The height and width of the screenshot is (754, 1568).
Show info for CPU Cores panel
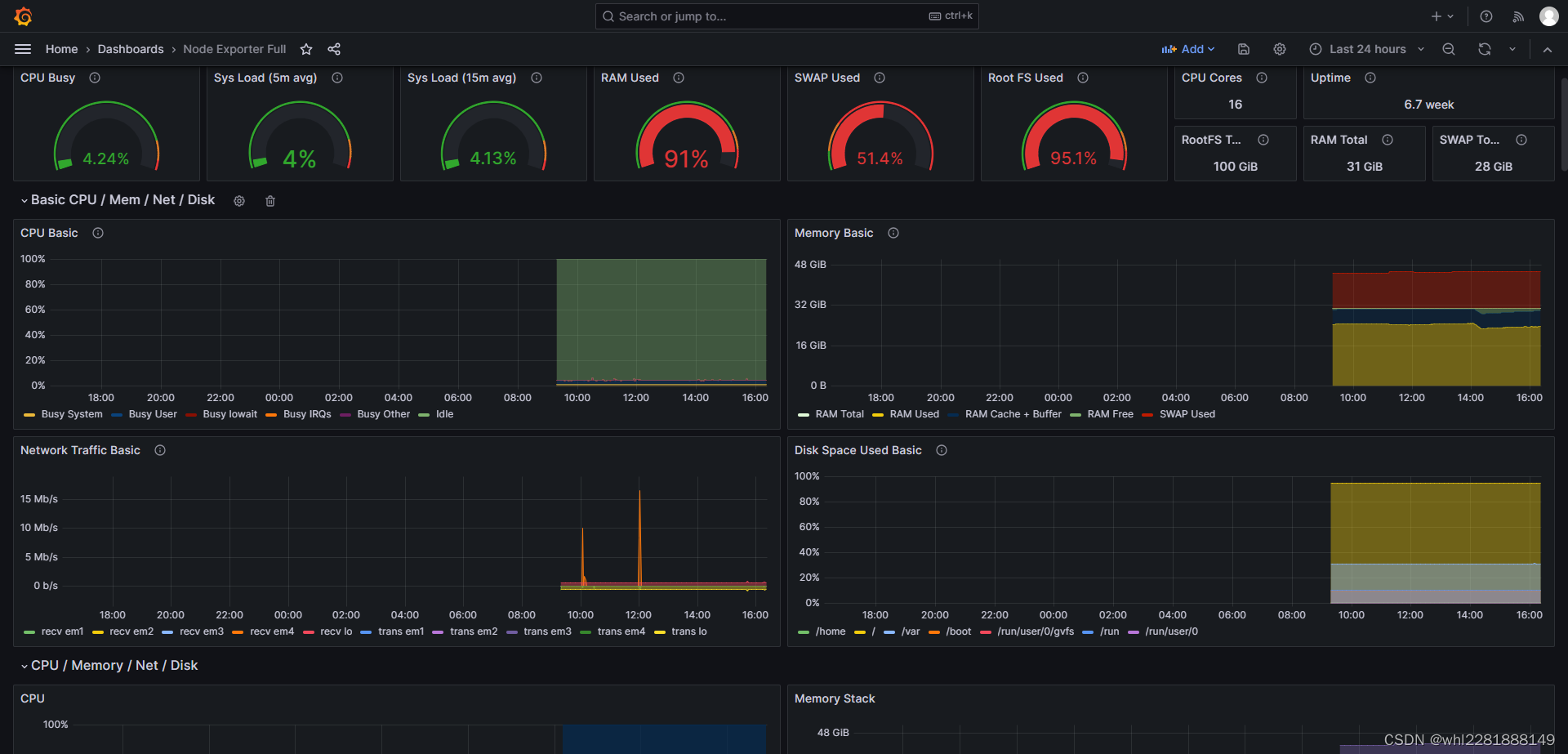click(1262, 78)
